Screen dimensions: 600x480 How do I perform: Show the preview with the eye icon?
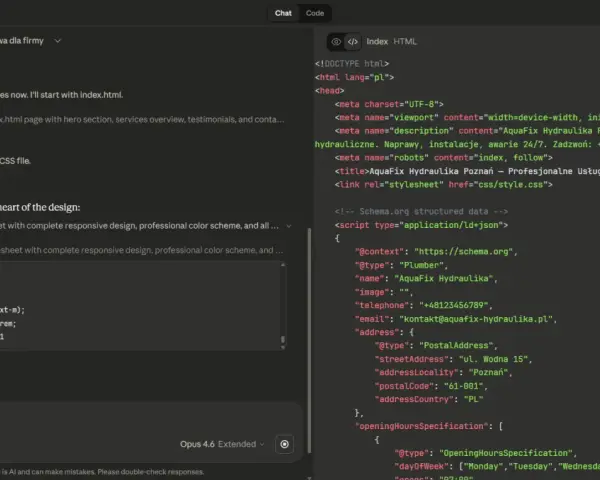tap(336, 42)
